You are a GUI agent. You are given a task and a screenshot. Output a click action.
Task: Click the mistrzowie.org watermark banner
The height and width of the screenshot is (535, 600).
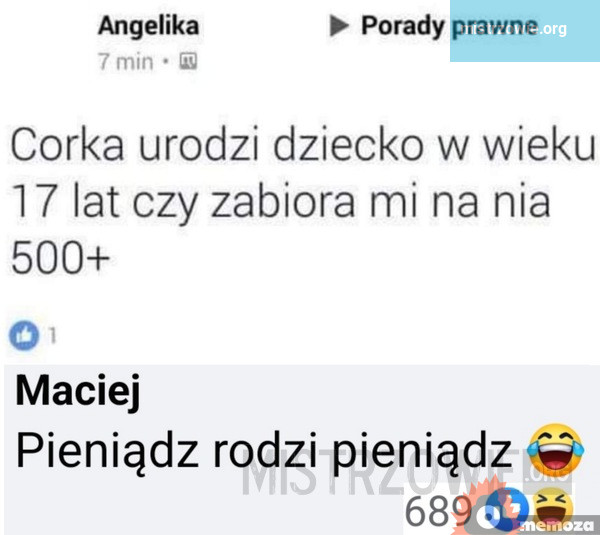tap(525, 31)
